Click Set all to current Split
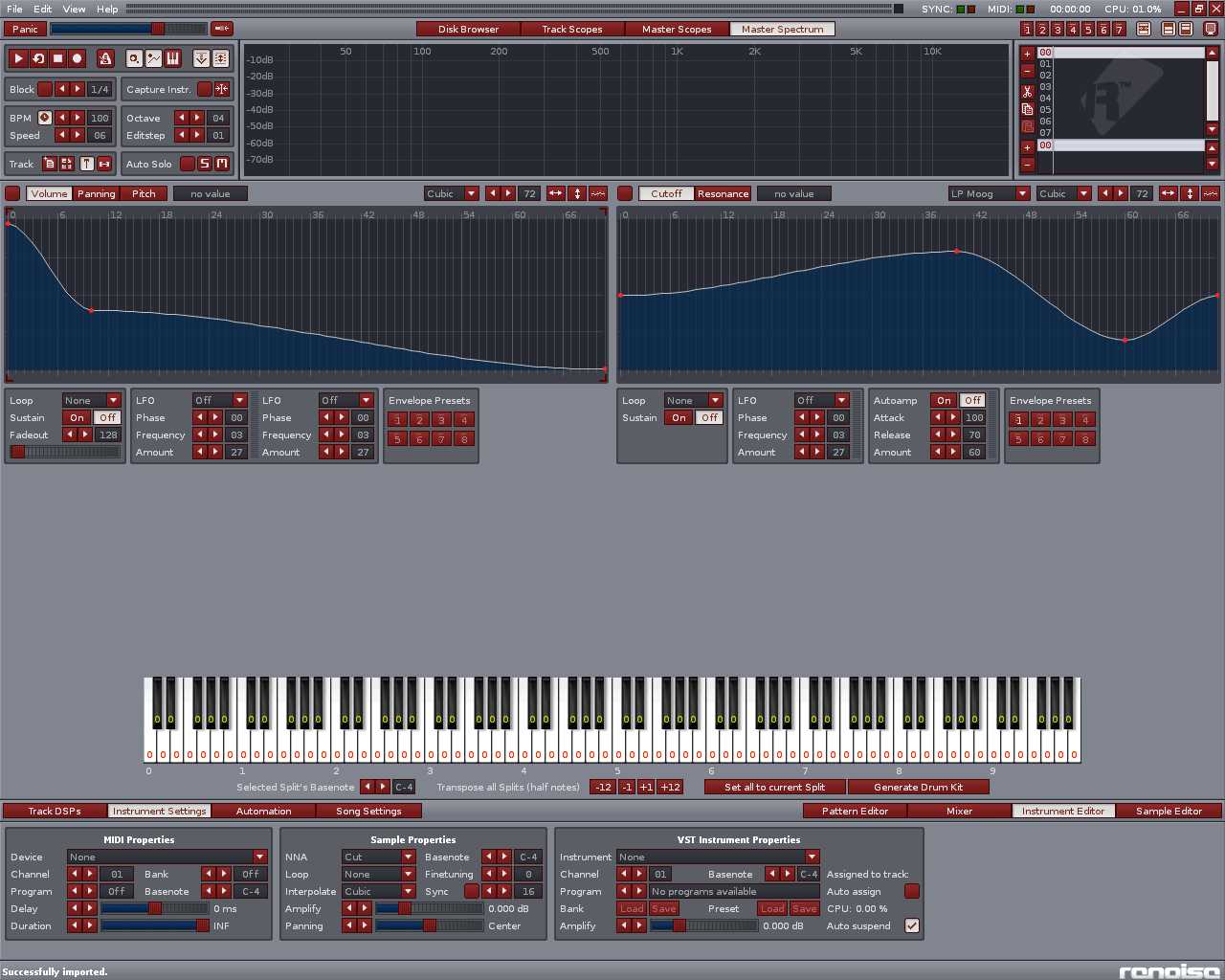Image resolution: width=1225 pixels, height=980 pixels. point(774,787)
